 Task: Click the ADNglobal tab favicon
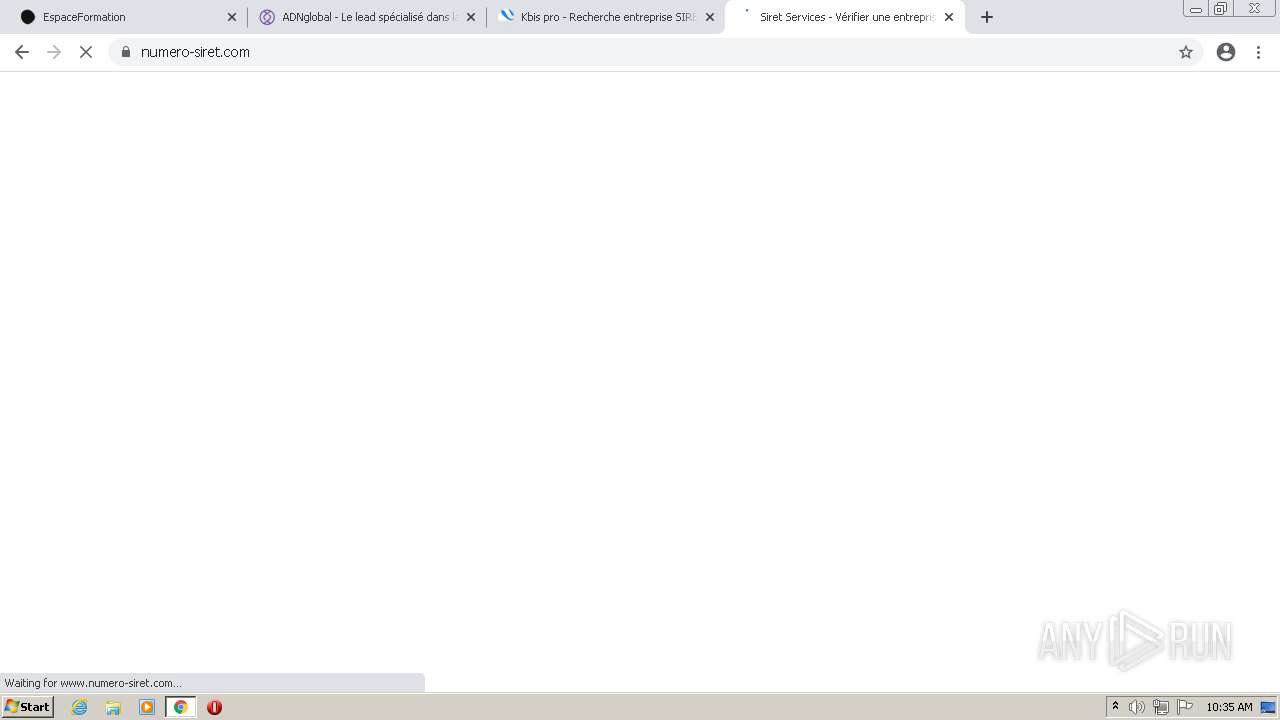267,17
